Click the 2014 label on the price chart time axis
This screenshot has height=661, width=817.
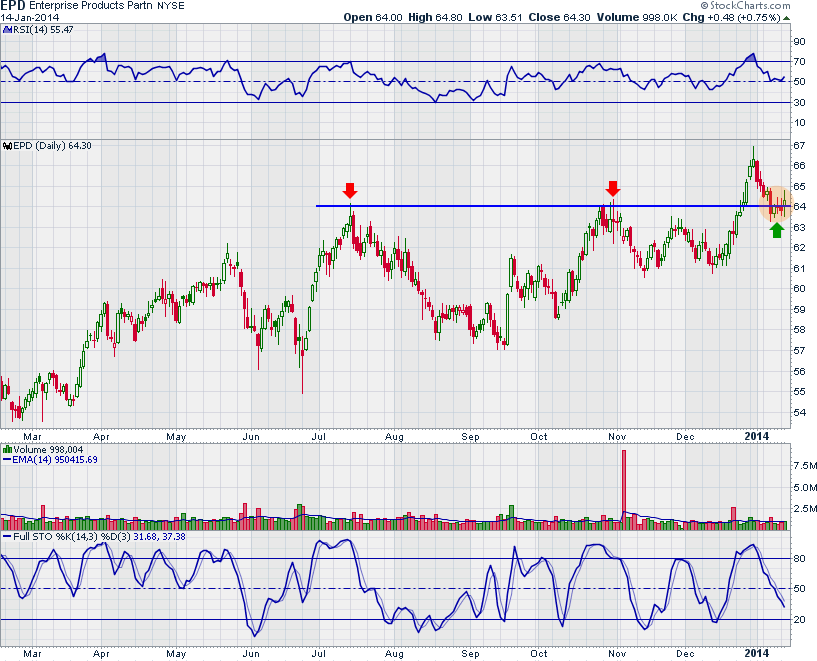[x=757, y=436]
